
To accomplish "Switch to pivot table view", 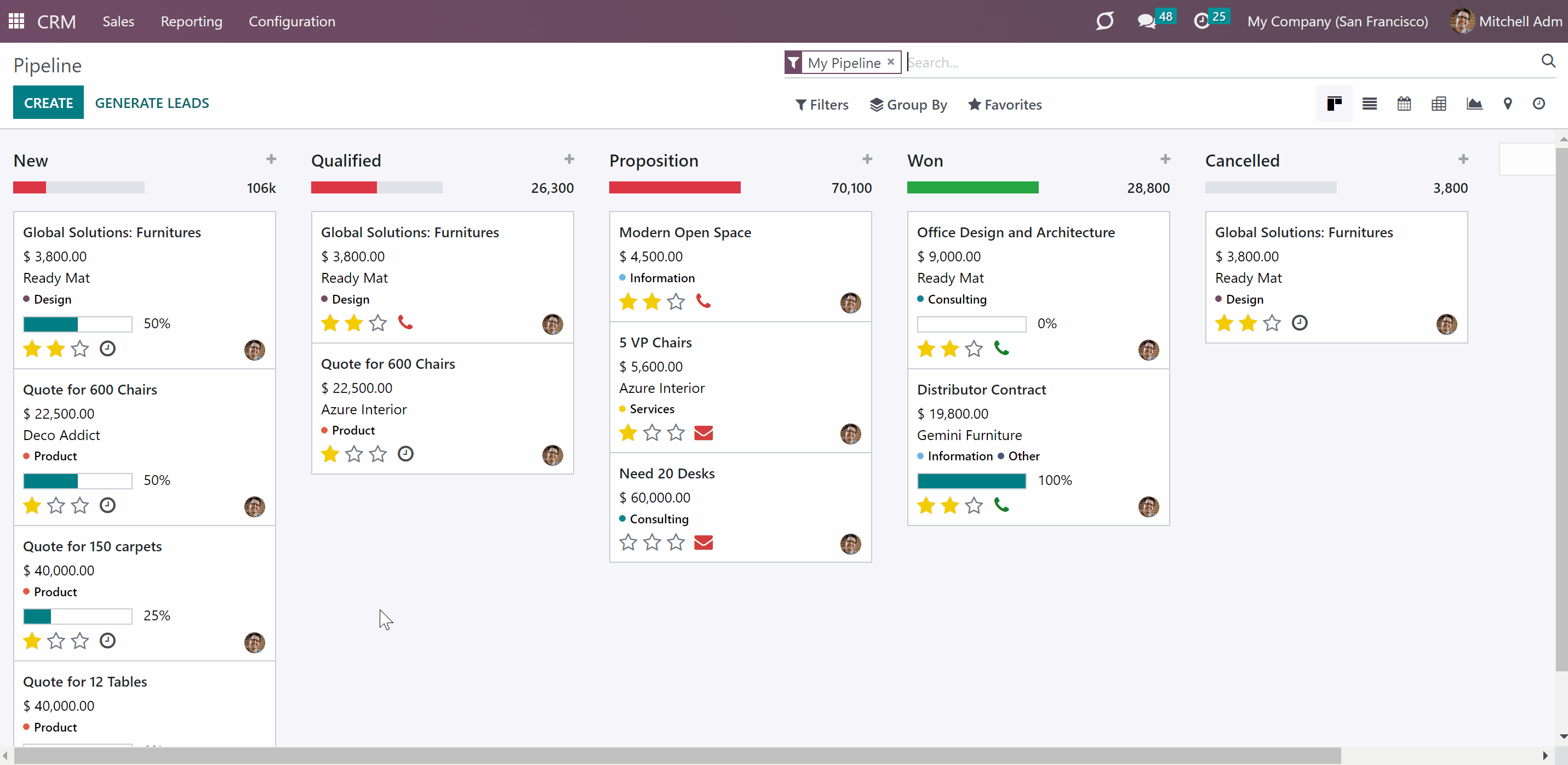I will pos(1439,104).
